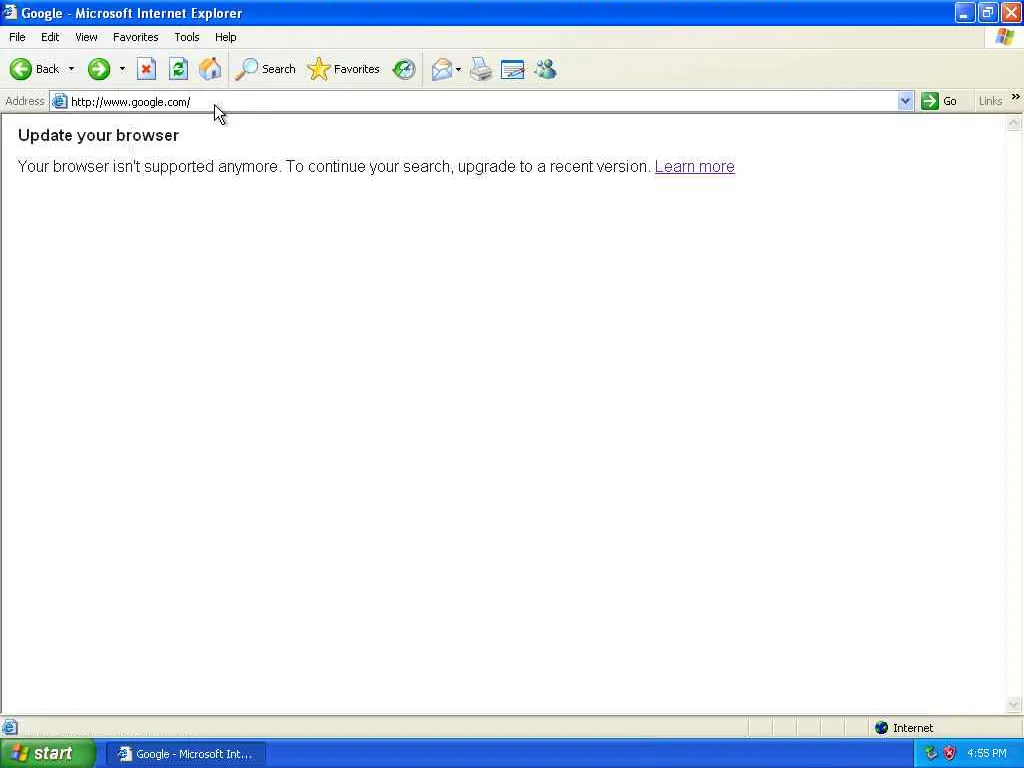Open the View menu
The image size is (1024, 768).
click(x=86, y=37)
